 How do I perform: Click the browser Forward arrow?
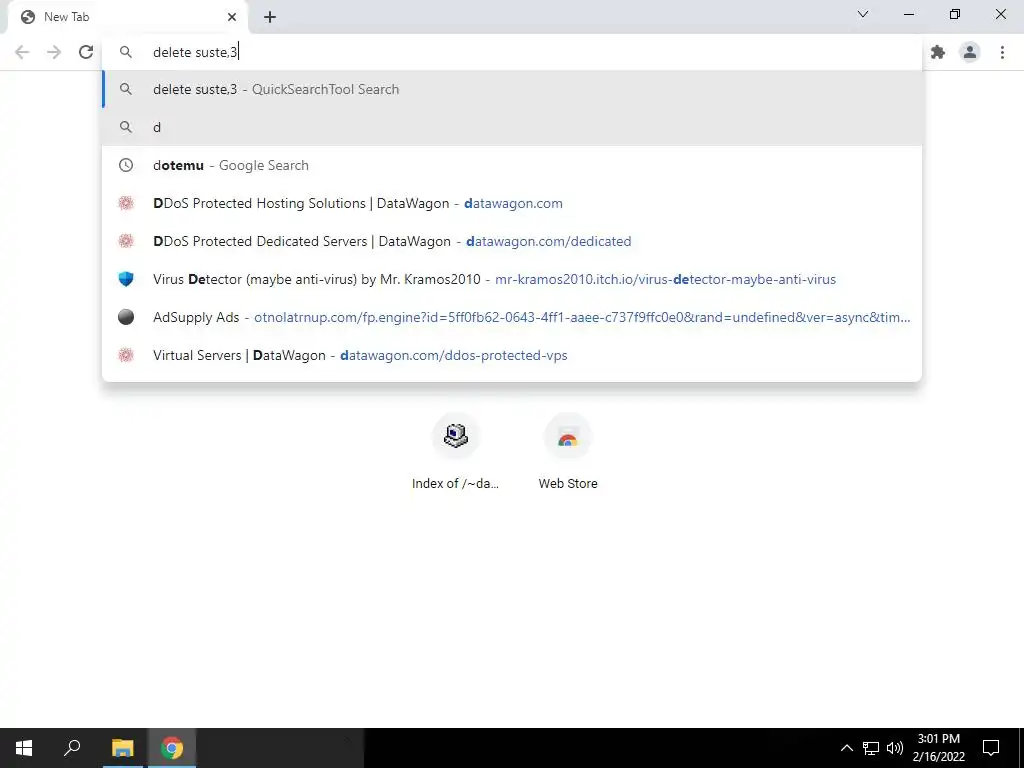coord(54,52)
